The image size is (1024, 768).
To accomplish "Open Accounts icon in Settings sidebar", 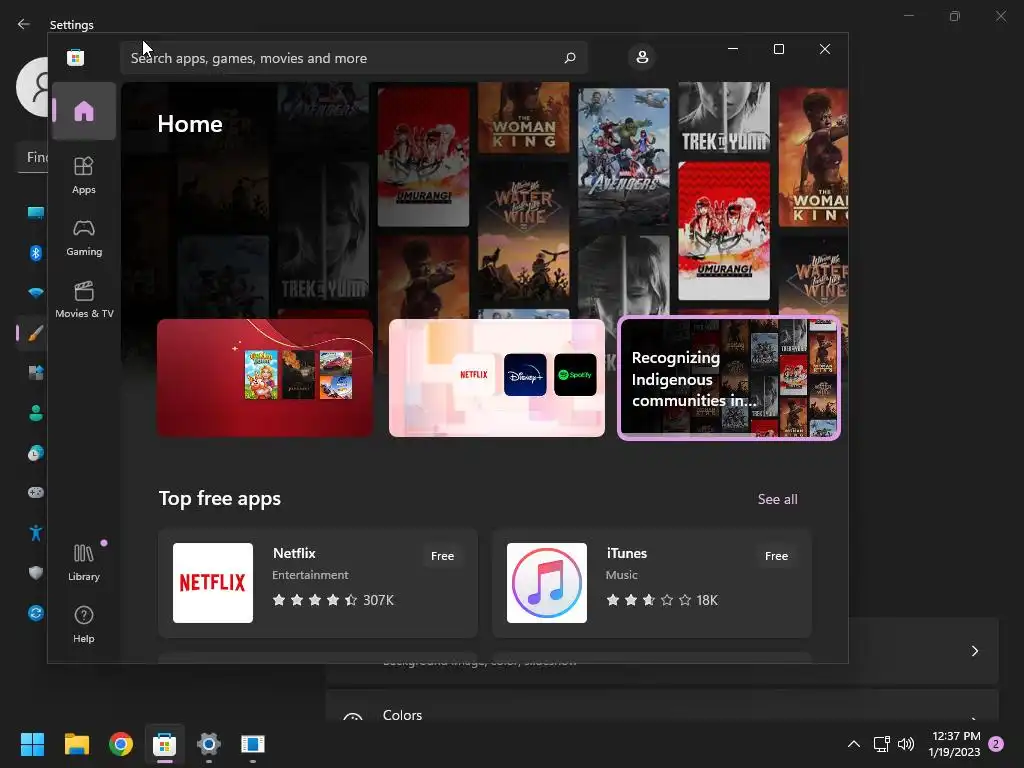I will pyautogui.click(x=36, y=413).
